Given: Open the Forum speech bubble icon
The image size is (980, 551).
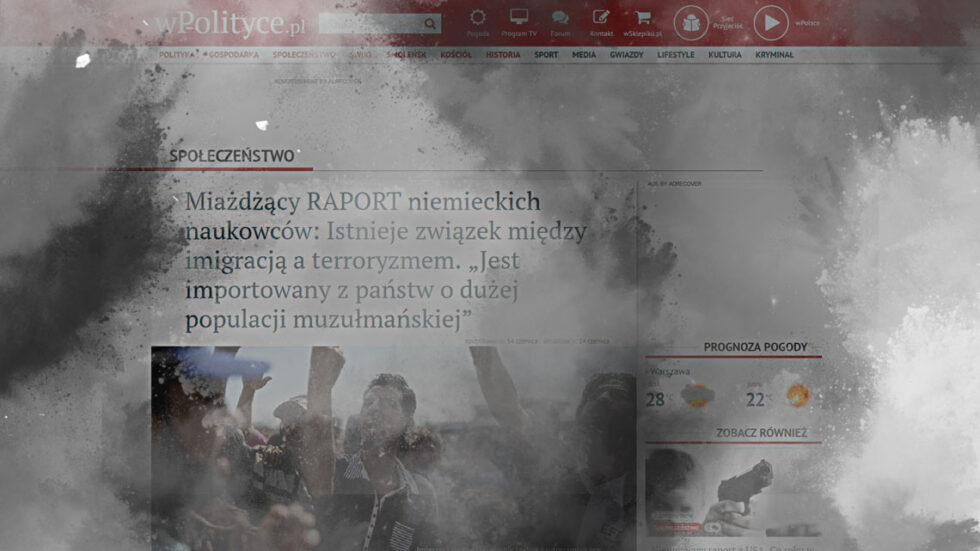Looking at the screenshot, I should point(560,18).
